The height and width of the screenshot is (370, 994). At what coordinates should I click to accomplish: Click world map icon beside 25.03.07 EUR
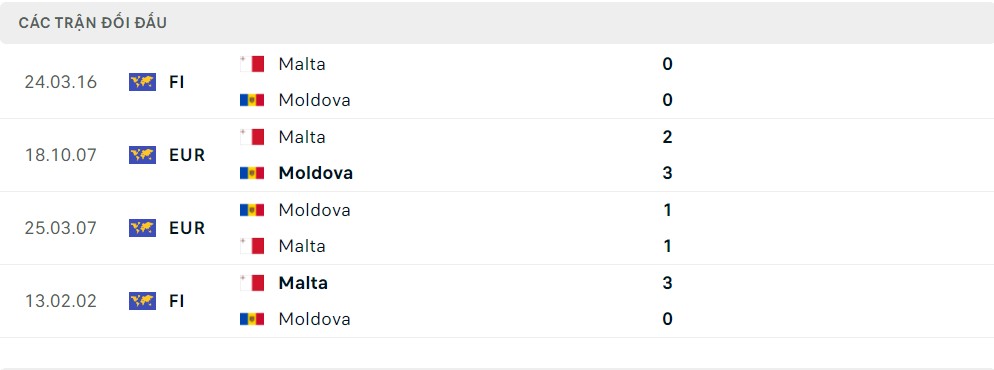(142, 228)
